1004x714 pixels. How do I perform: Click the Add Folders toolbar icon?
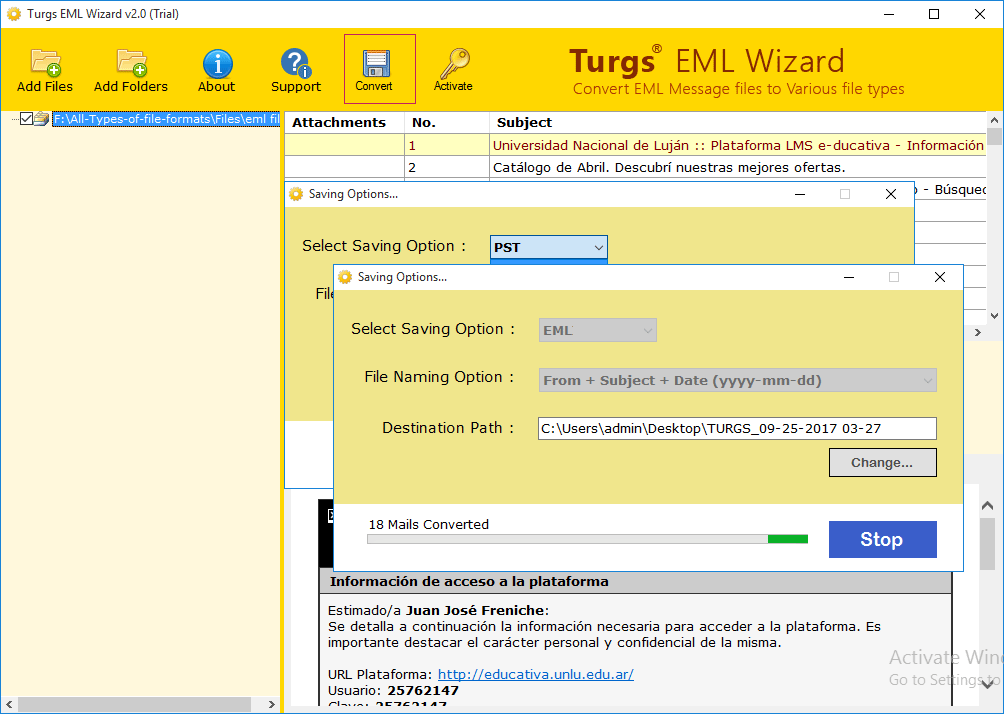(x=131, y=62)
